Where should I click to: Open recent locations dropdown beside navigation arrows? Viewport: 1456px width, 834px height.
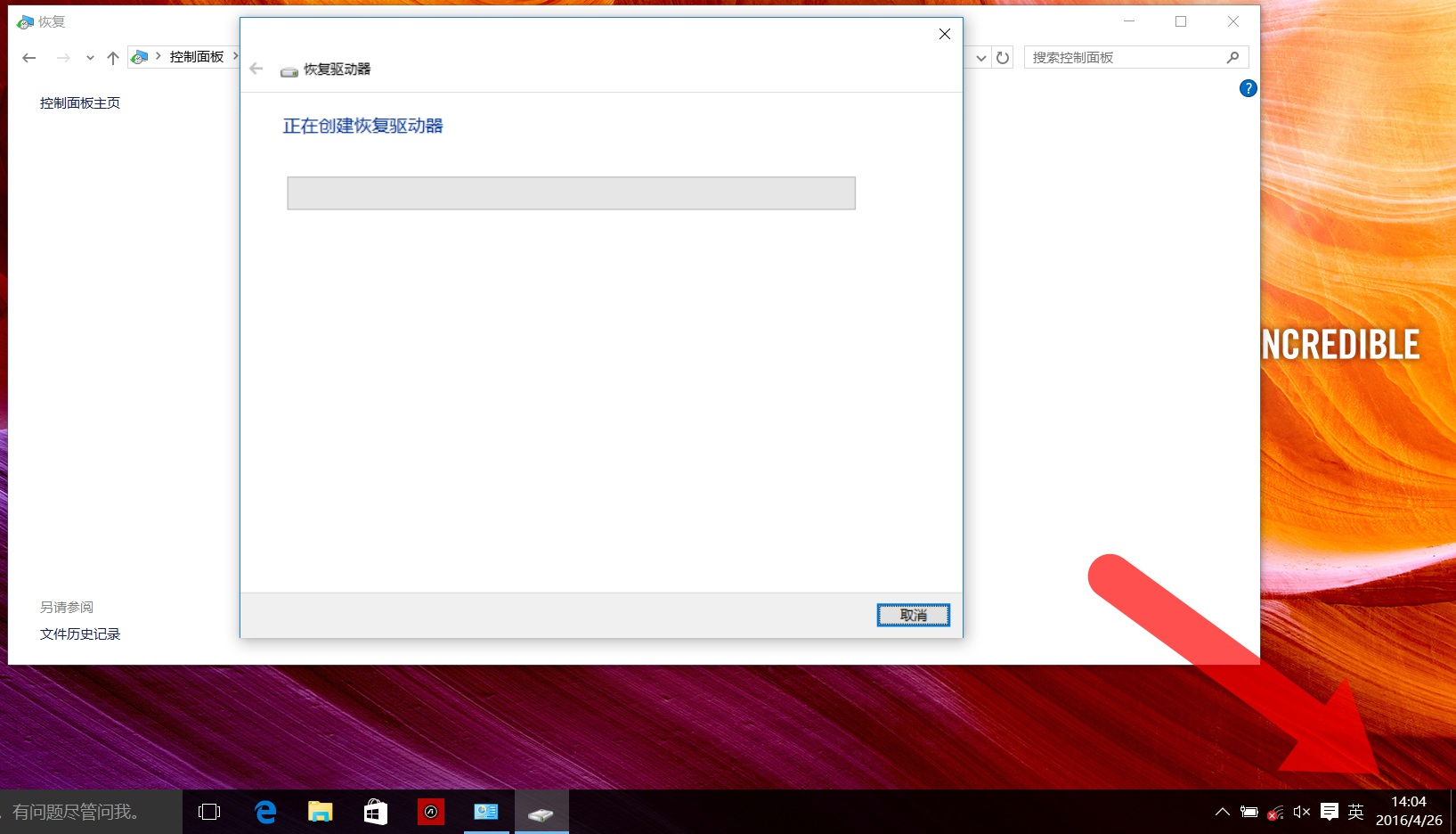89,57
